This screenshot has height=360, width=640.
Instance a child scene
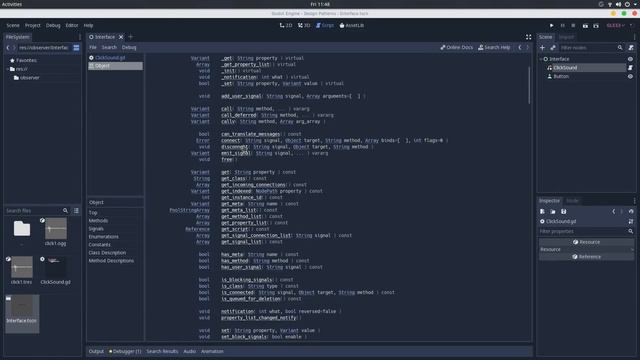pos(553,48)
